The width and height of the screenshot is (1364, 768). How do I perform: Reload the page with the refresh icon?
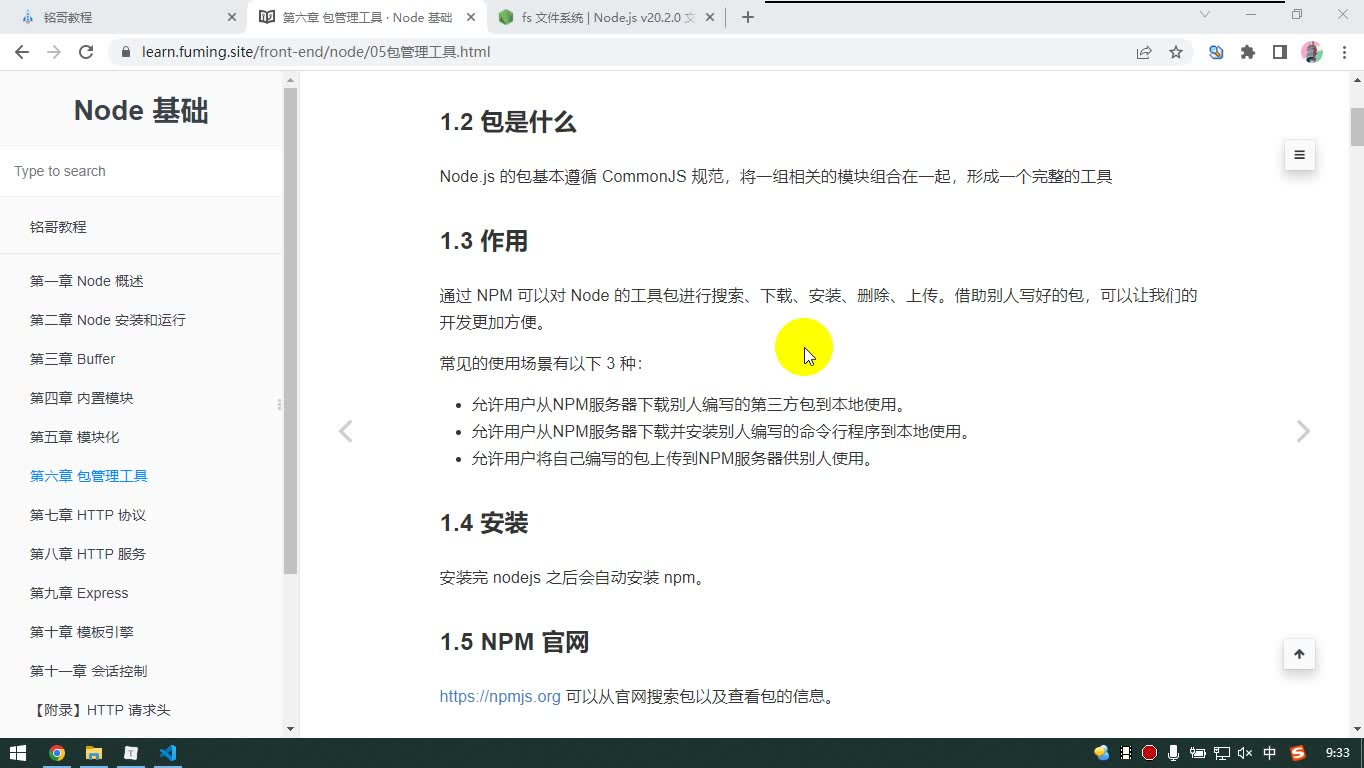click(x=86, y=52)
